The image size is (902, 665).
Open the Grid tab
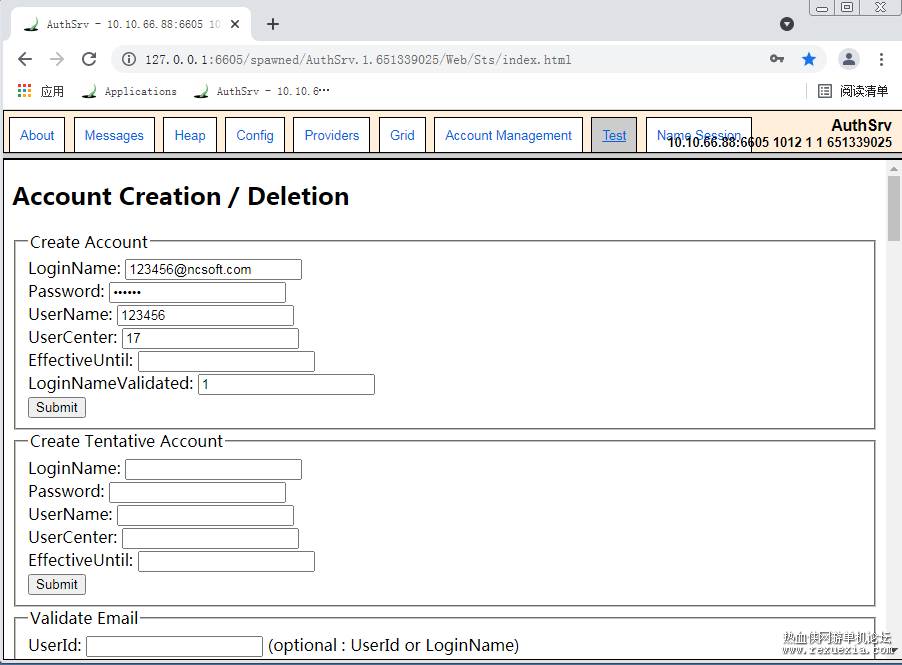(x=402, y=135)
